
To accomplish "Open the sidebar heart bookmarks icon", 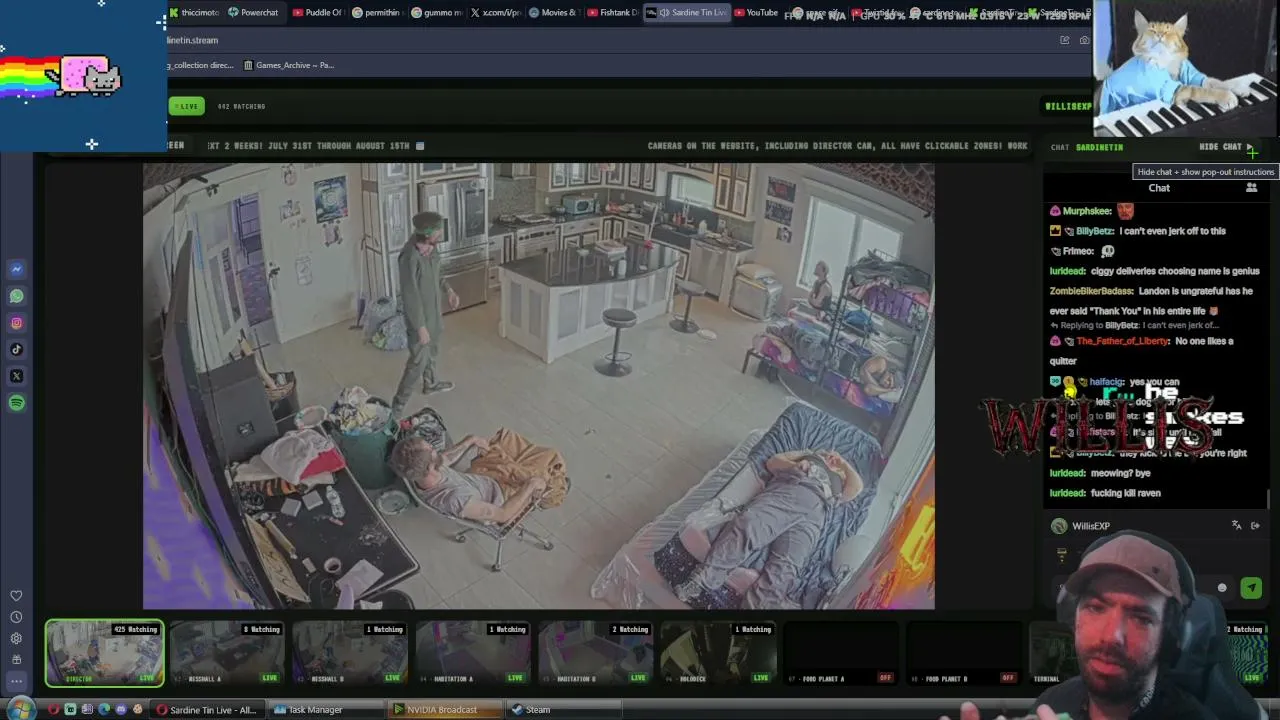I will click(16, 596).
